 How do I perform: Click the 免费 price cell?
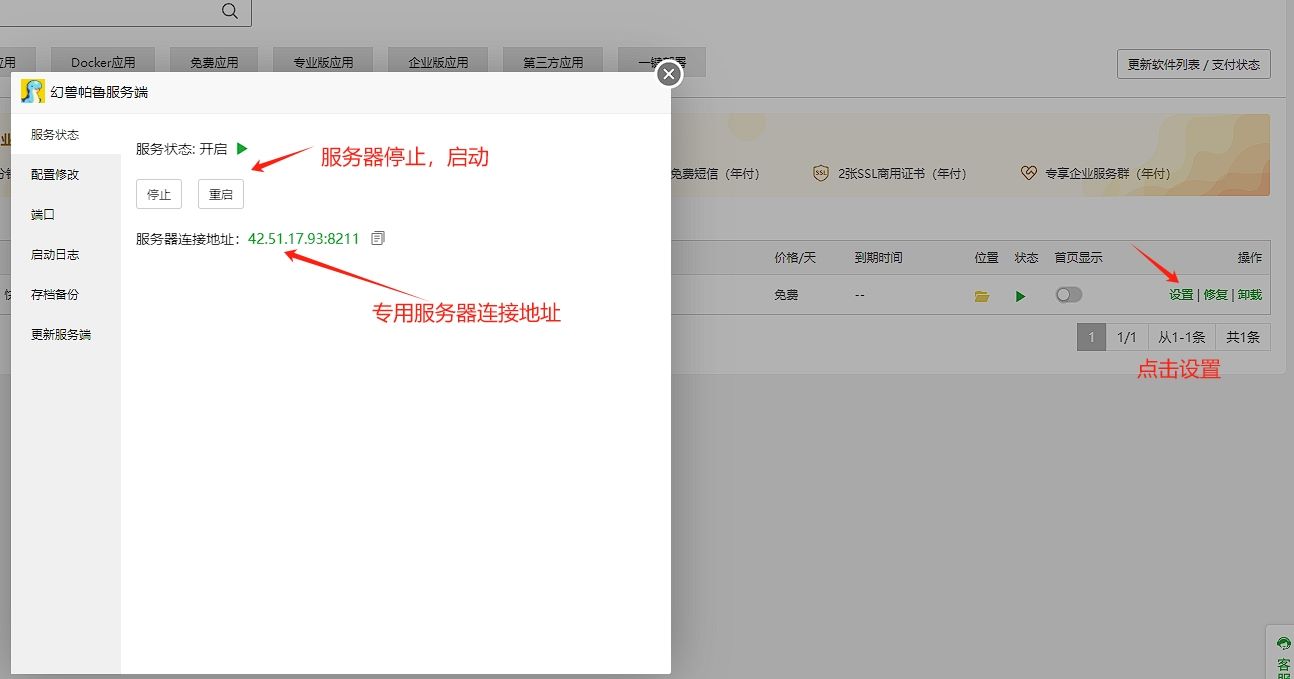pyautogui.click(x=786, y=296)
